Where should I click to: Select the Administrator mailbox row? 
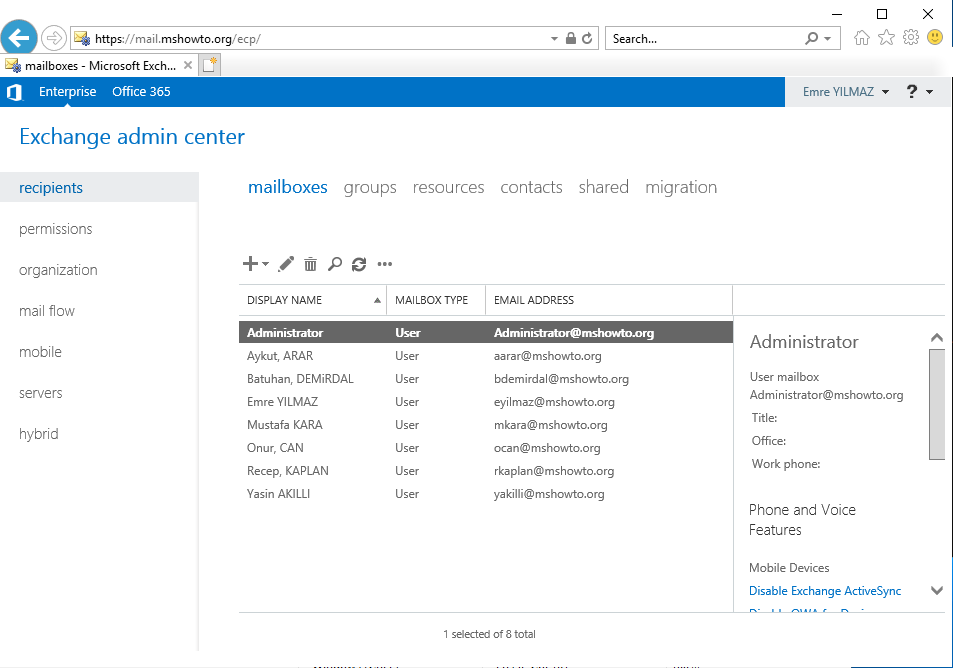[x=486, y=332]
